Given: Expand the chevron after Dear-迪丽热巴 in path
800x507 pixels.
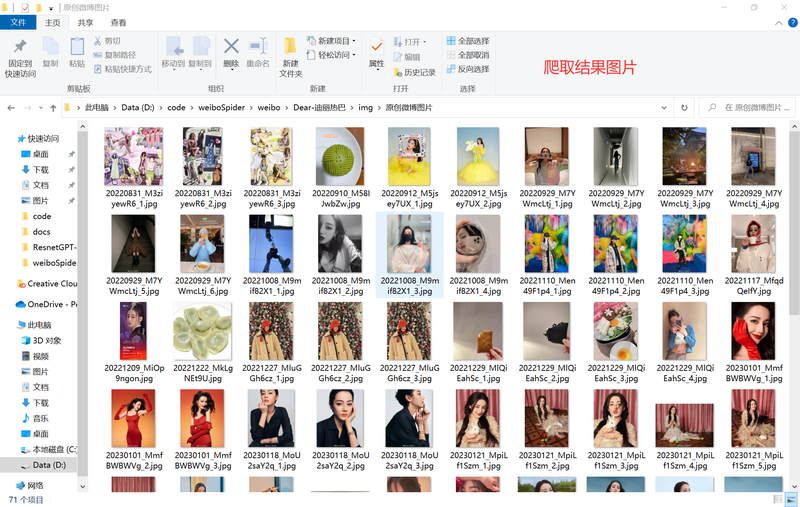Looking at the screenshot, I should click(x=352, y=108).
